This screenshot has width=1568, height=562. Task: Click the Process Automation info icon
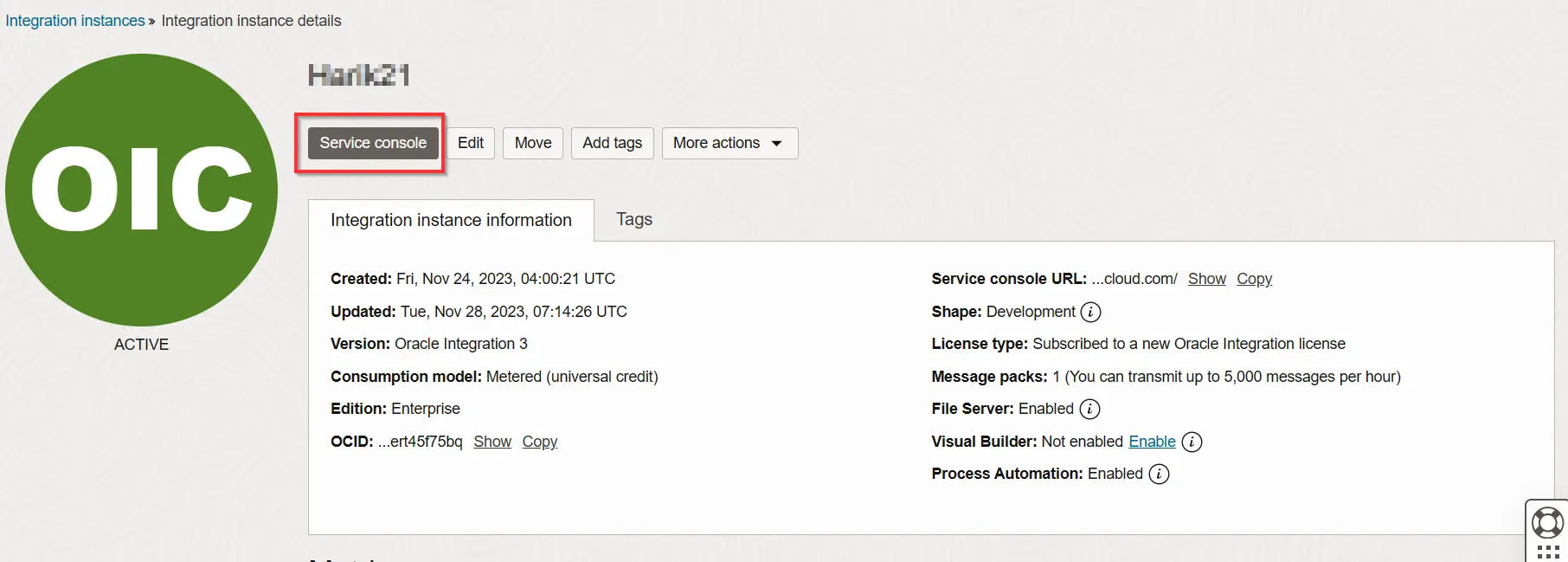click(1159, 474)
